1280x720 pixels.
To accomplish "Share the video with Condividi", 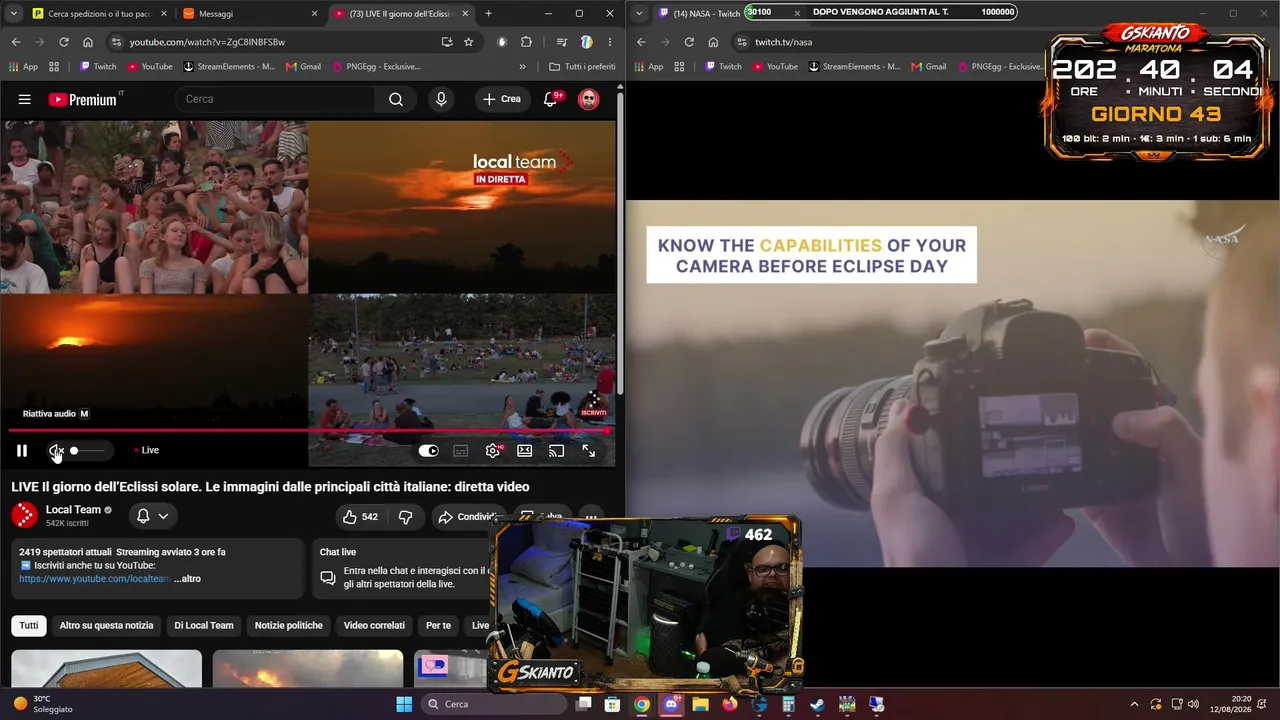I will 468,517.
